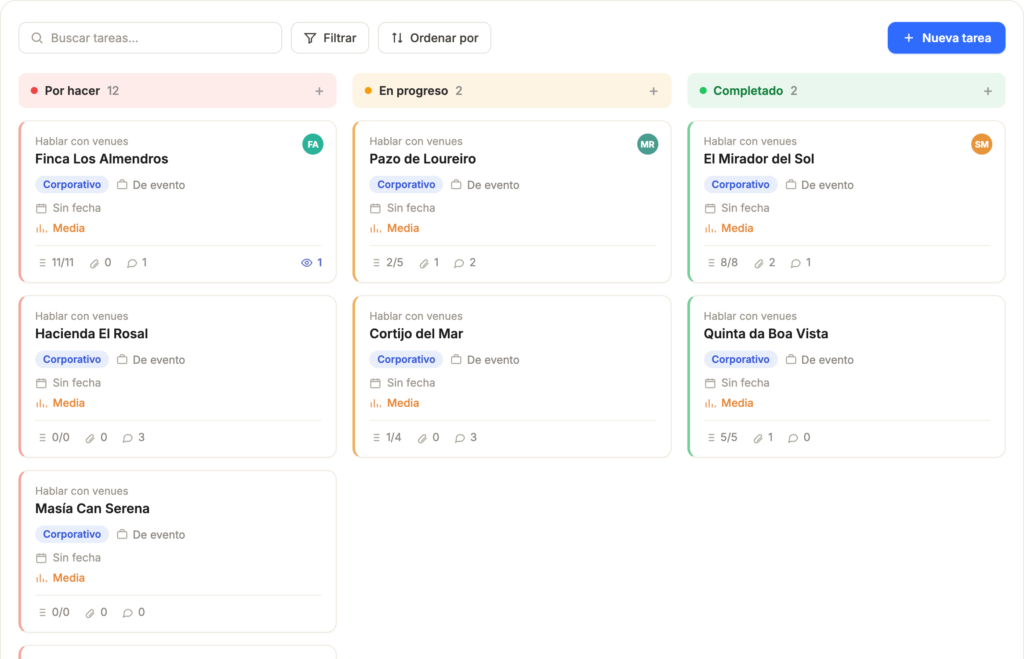Click De evento label on Hacienda El Rosal
Viewport: 1024px width, 659px height.
pos(151,360)
